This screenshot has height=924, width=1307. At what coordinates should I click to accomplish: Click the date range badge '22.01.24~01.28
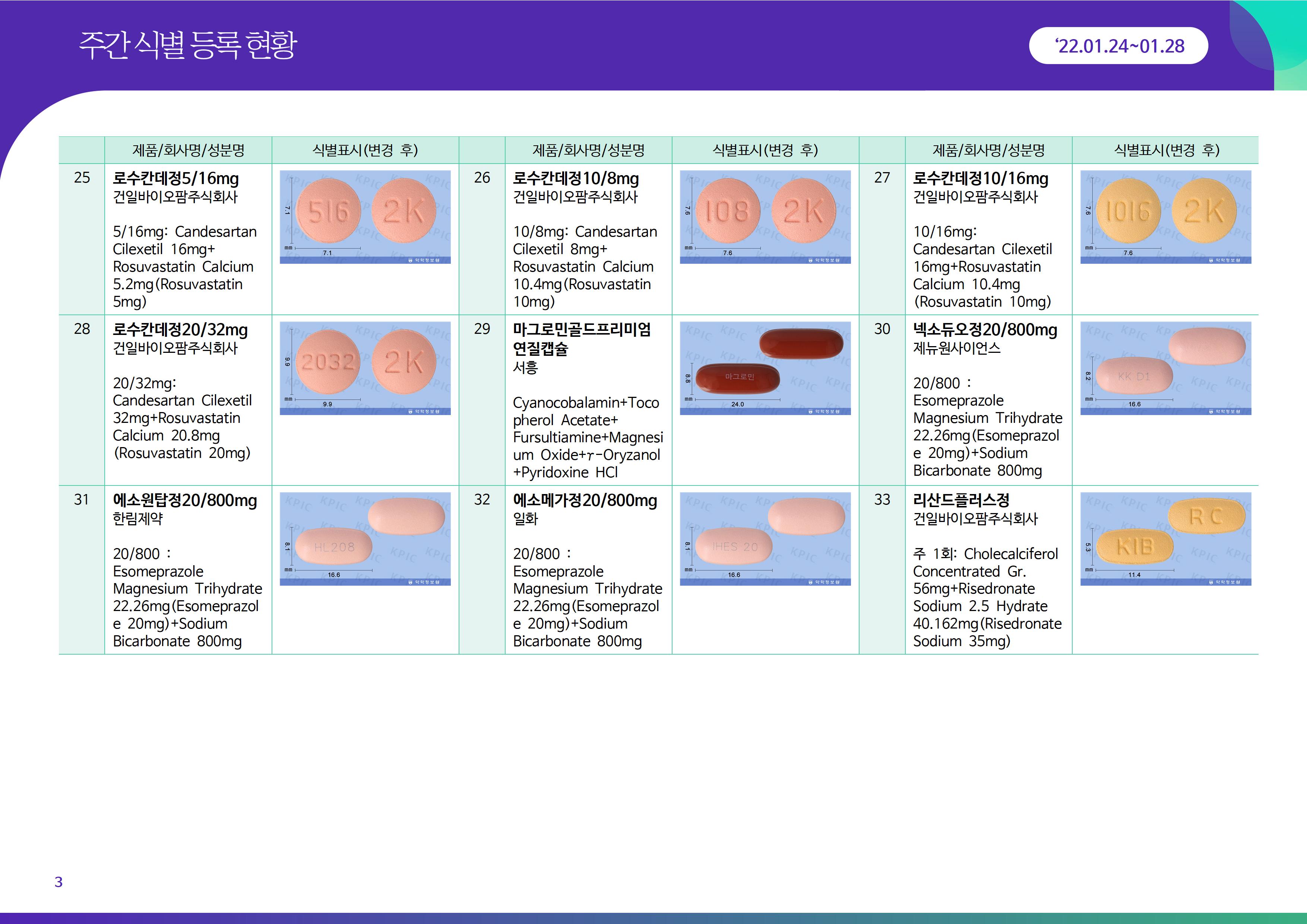[1118, 45]
